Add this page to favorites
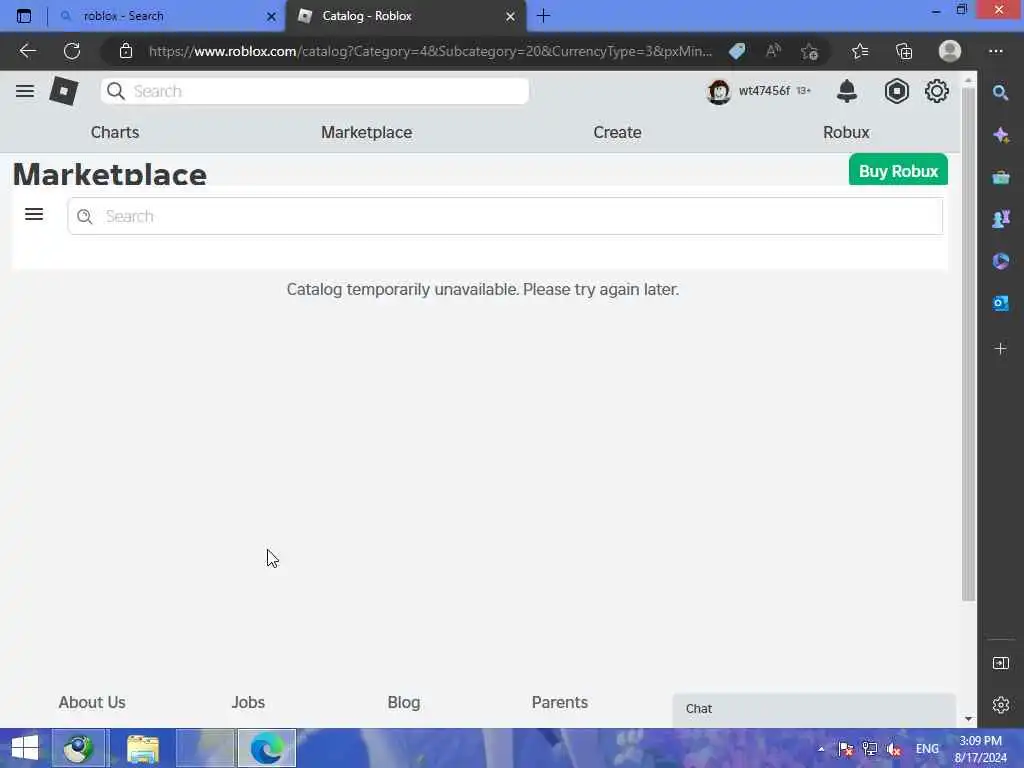Viewport: 1024px width, 768px height. [810, 51]
